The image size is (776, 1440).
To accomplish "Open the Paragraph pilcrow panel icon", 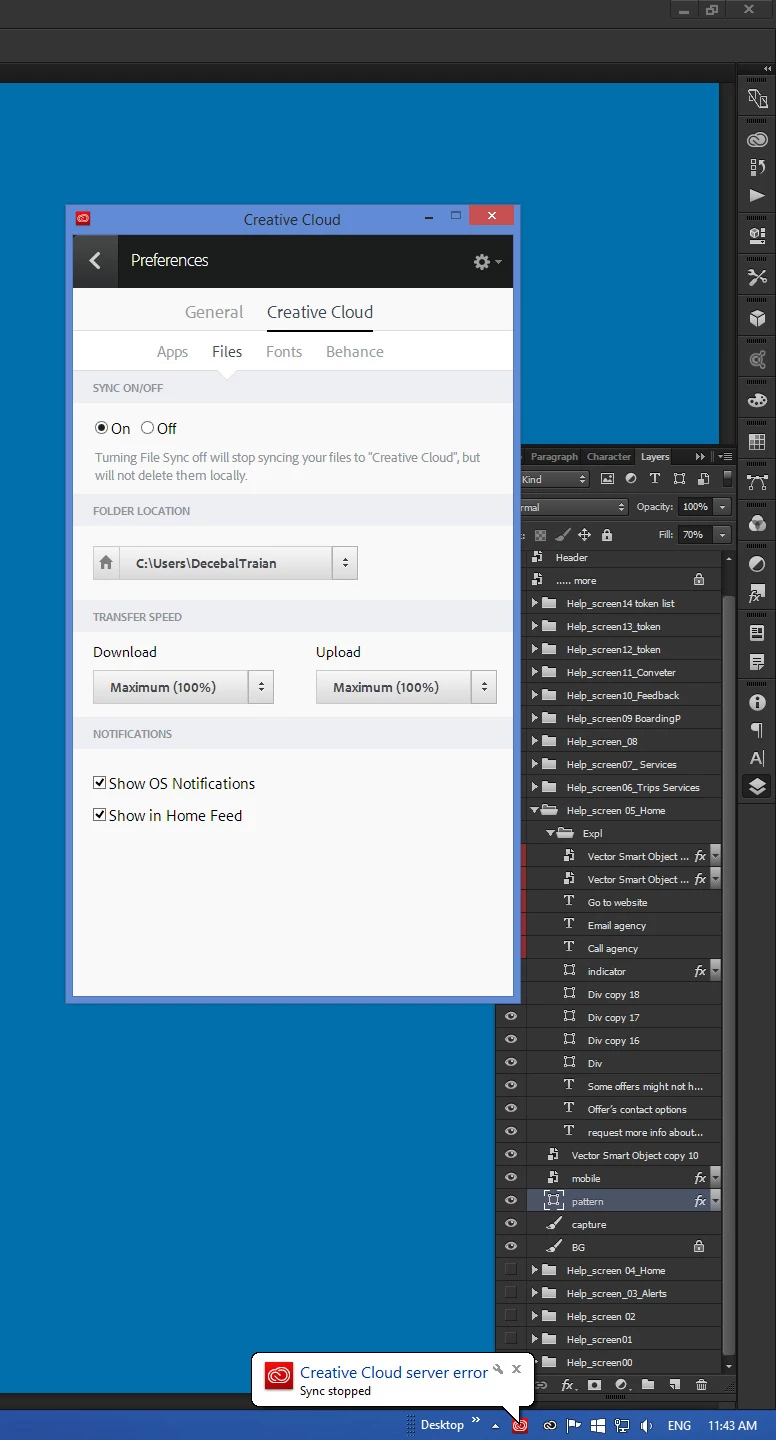I will click(x=757, y=731).
